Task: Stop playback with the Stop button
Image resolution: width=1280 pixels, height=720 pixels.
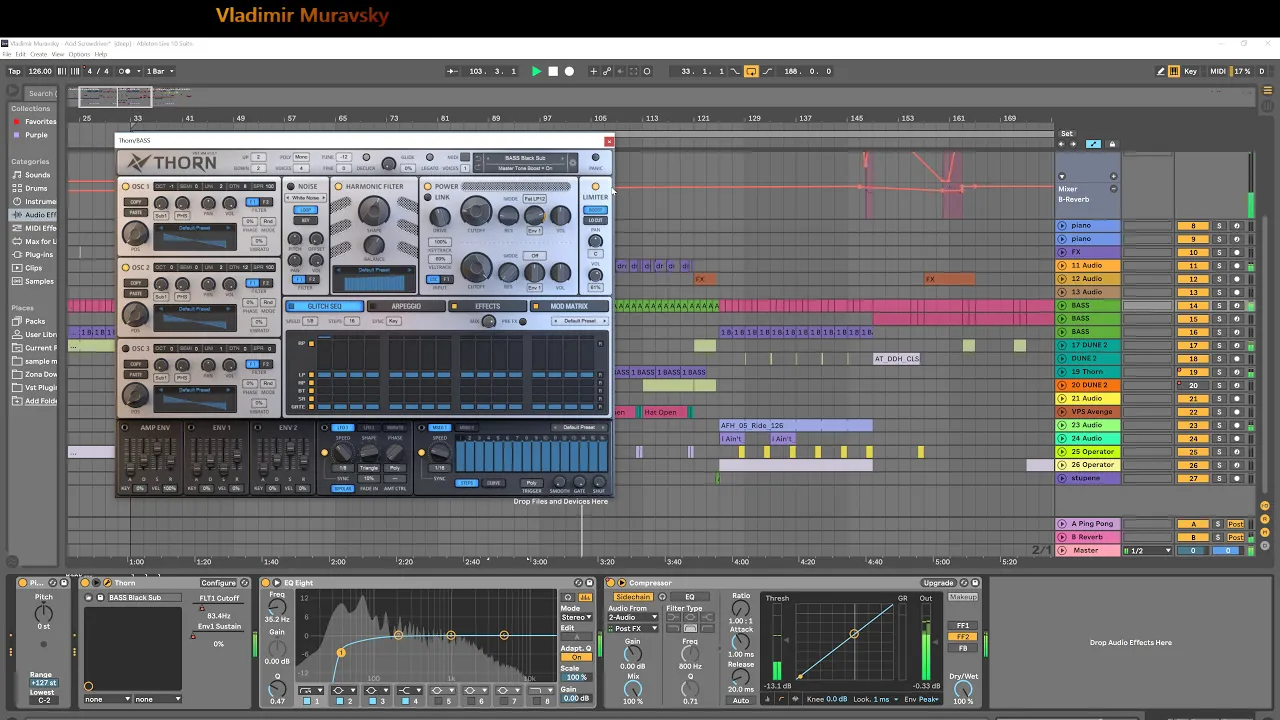Action: (x=553, y=71)
